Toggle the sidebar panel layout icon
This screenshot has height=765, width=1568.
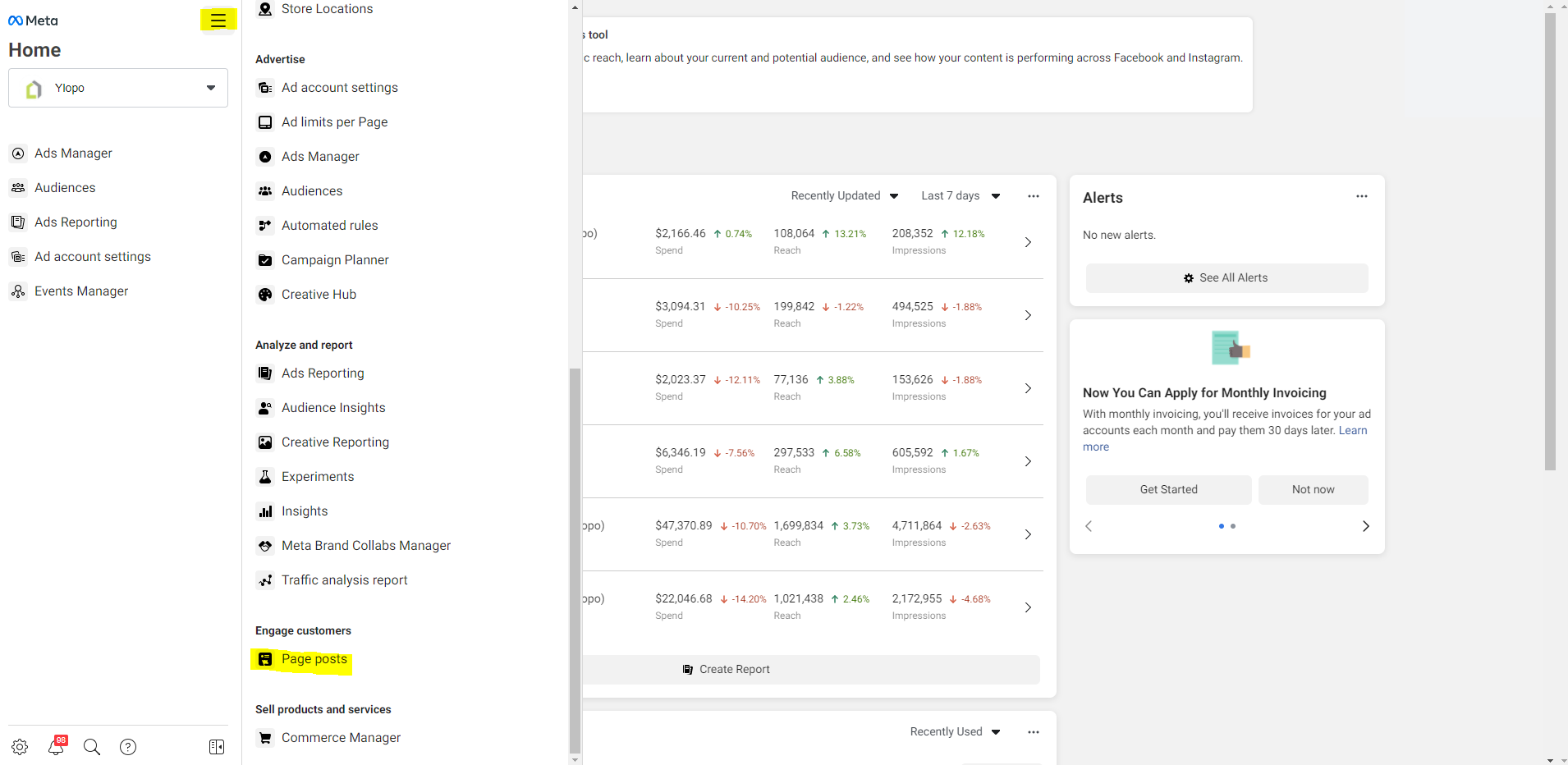(217, 747)
